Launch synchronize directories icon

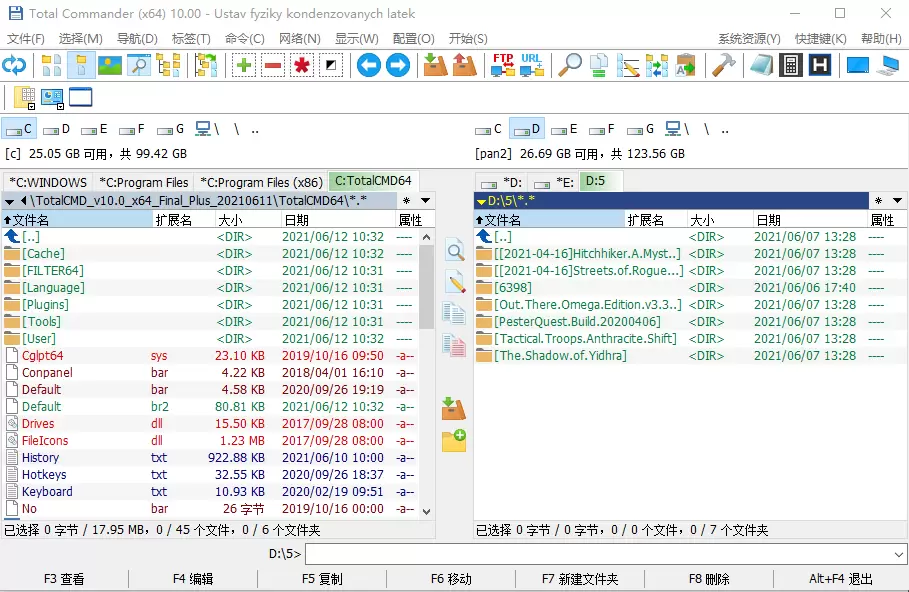pyautogui.click(x=657, y=65)
